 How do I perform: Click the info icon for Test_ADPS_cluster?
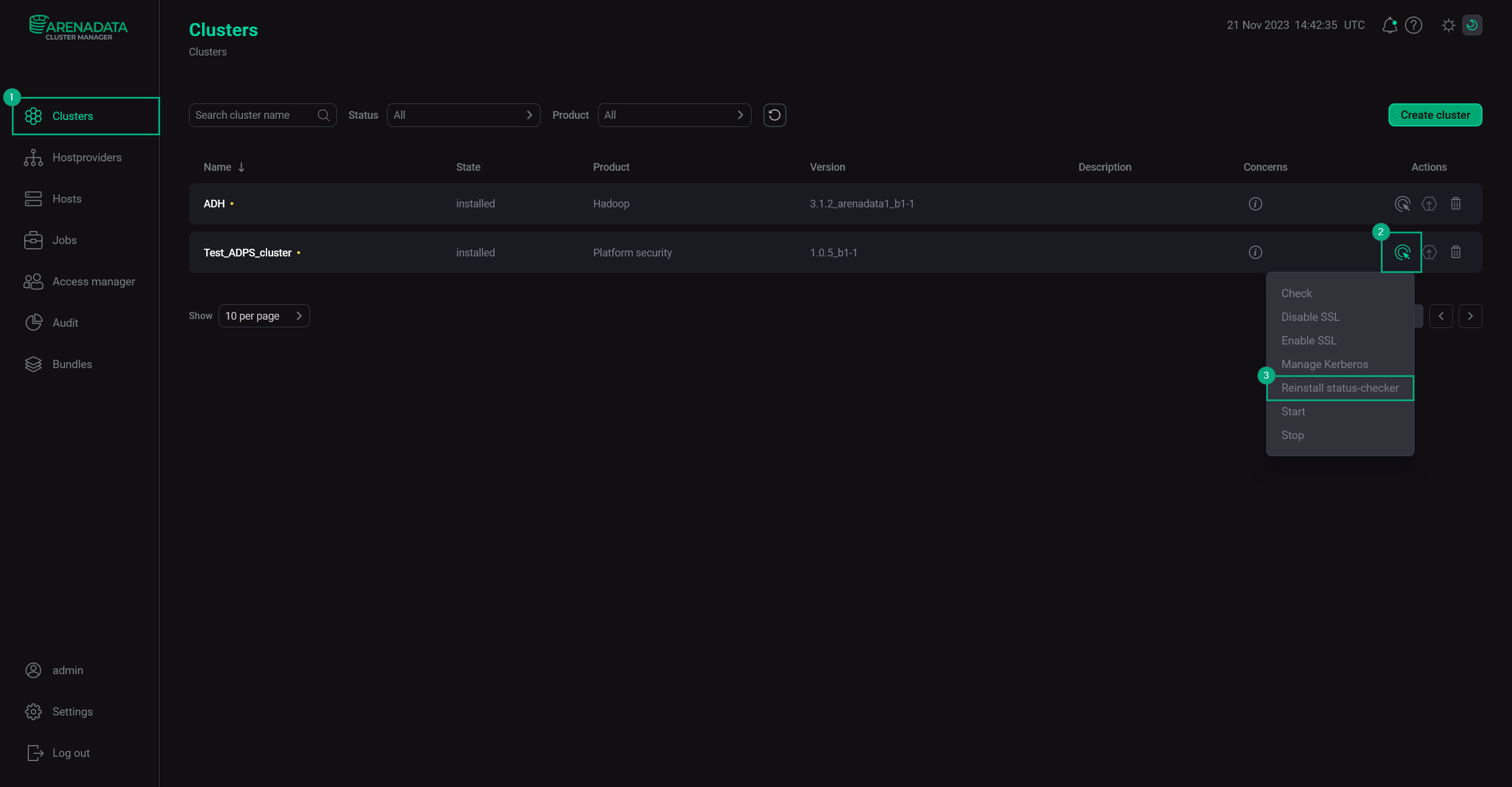1256,252
